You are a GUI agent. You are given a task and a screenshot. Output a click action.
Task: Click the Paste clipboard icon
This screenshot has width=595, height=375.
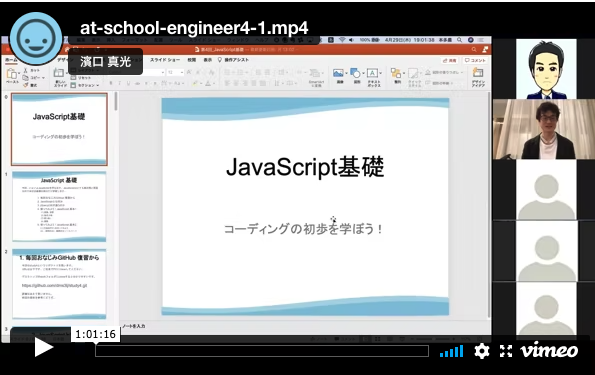(12, 76)
